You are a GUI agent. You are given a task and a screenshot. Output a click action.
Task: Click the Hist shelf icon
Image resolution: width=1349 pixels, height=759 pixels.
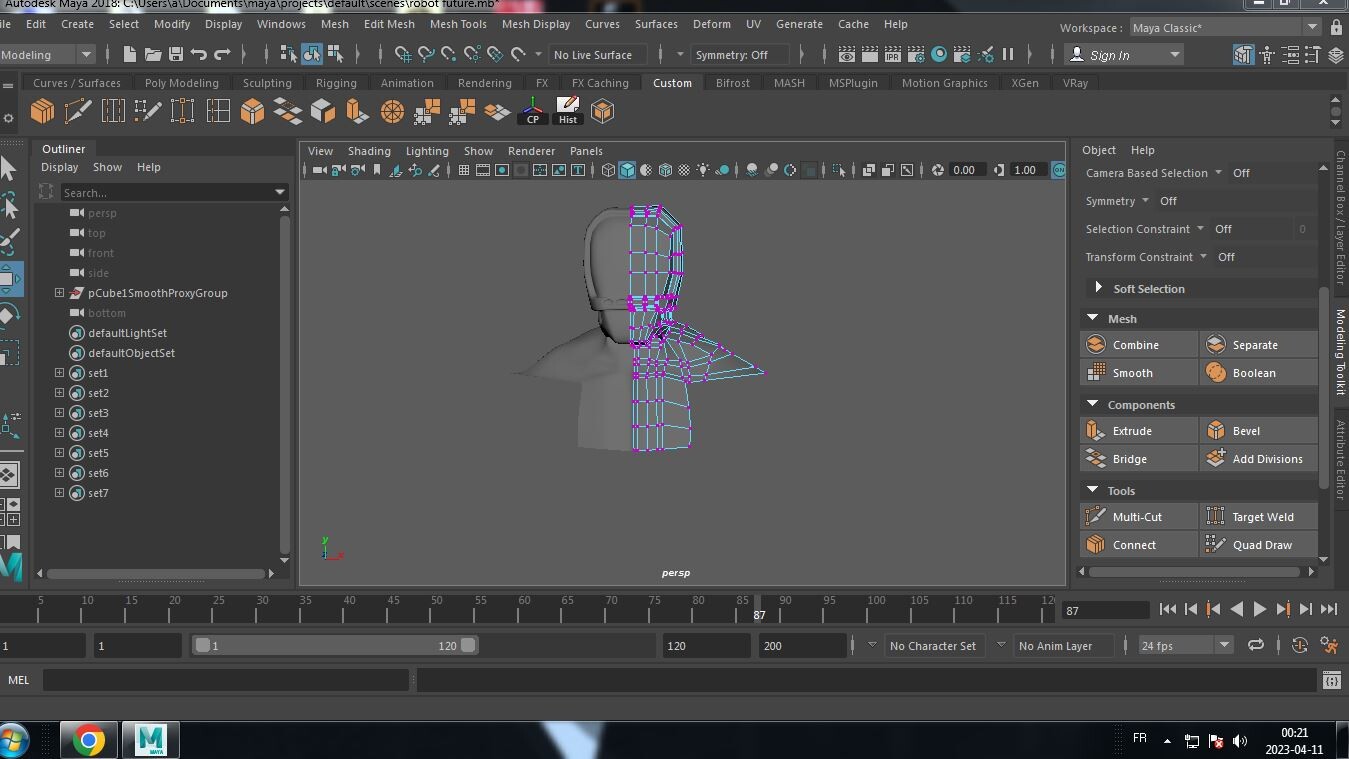567,111
